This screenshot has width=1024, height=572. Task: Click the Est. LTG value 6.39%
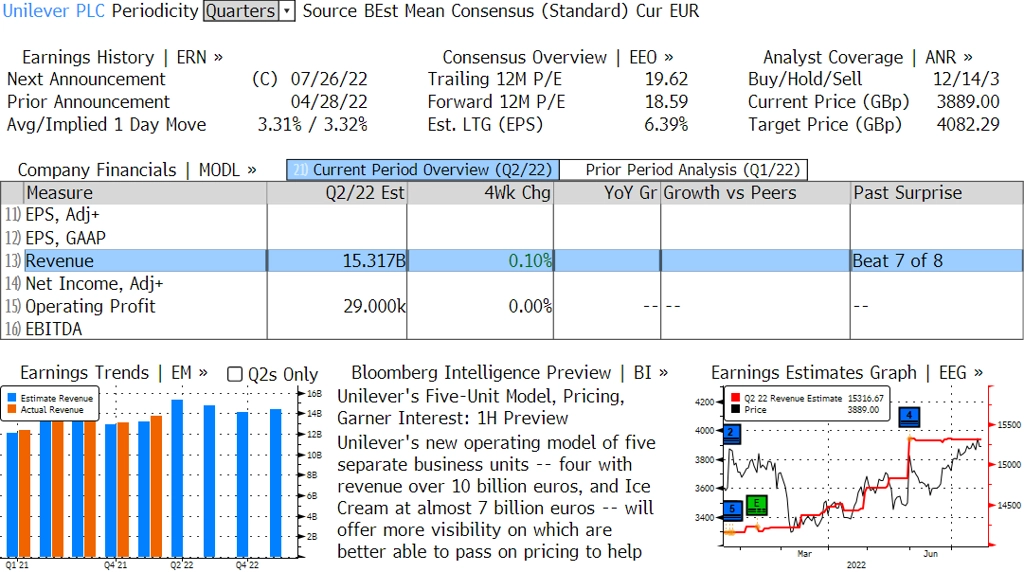[666, 125]
